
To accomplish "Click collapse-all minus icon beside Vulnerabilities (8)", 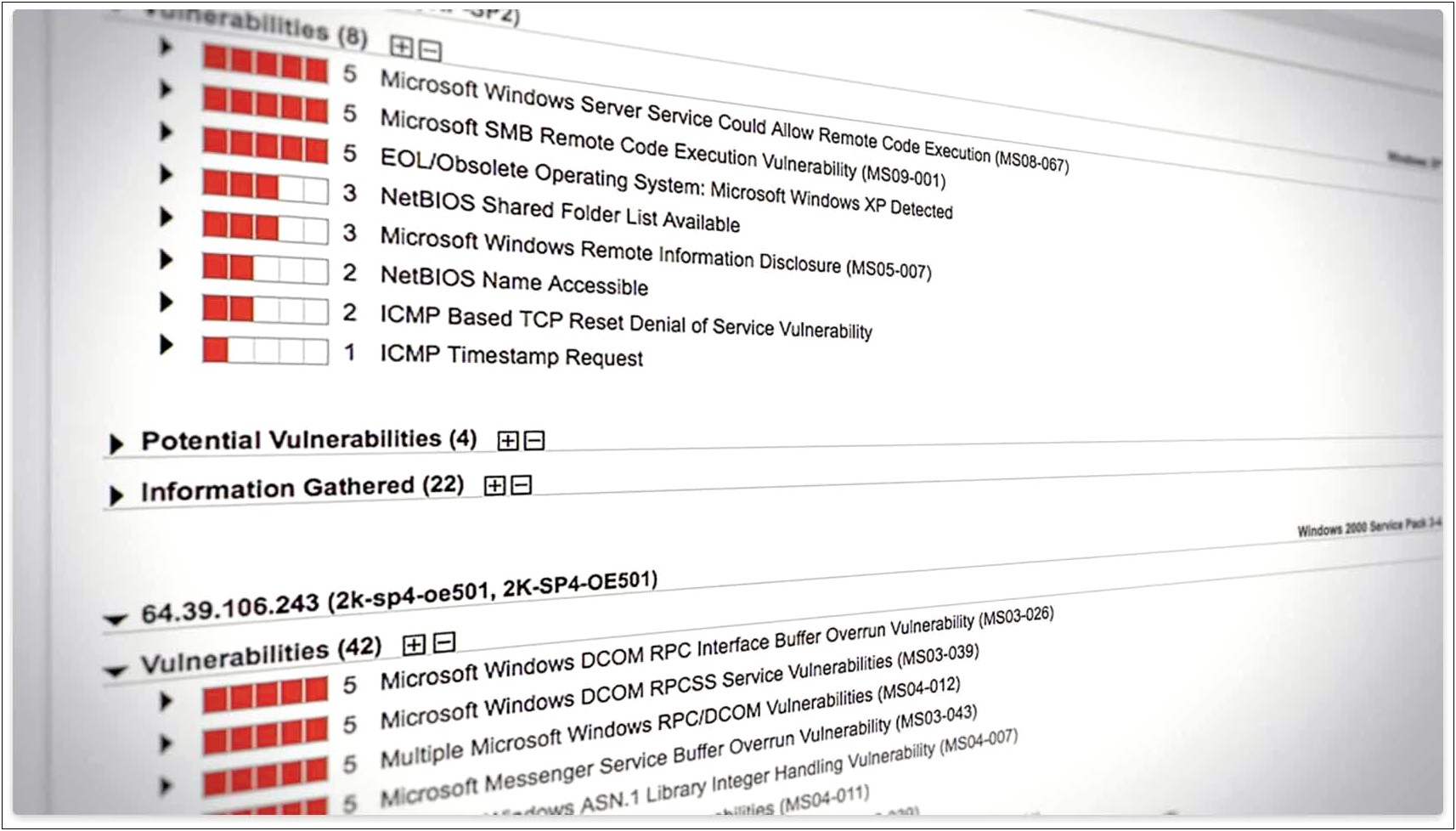I will (430, 51).
